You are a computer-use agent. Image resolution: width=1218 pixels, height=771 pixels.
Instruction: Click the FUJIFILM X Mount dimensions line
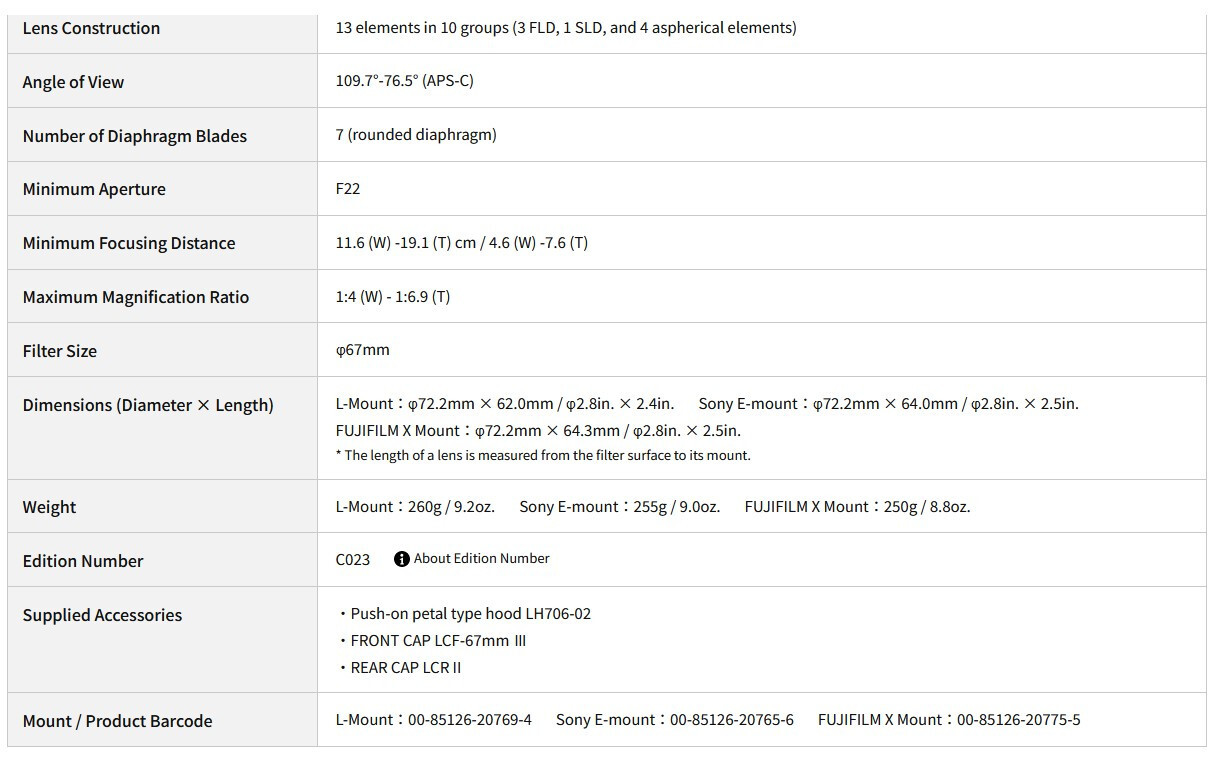(x=538, y=431)
